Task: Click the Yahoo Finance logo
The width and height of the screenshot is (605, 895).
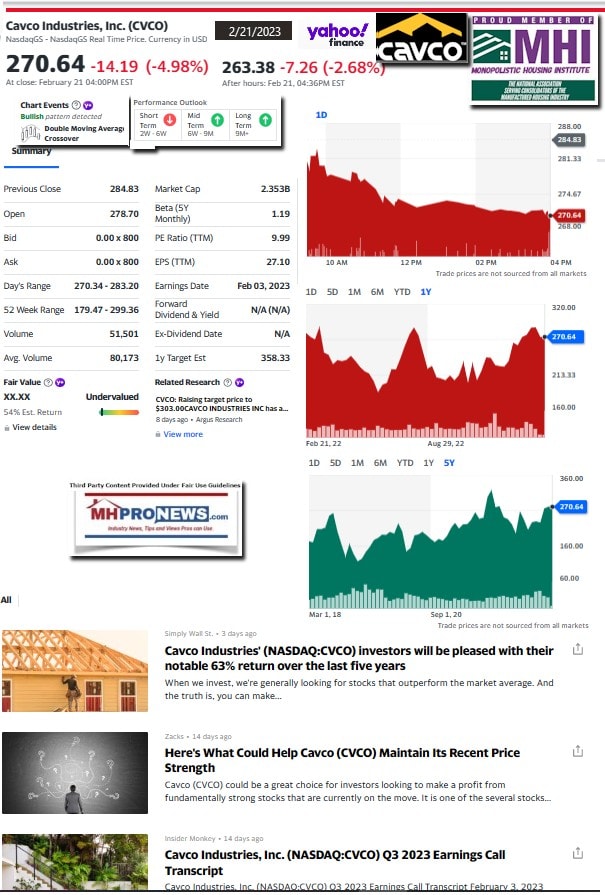Action: click(337, 34)
